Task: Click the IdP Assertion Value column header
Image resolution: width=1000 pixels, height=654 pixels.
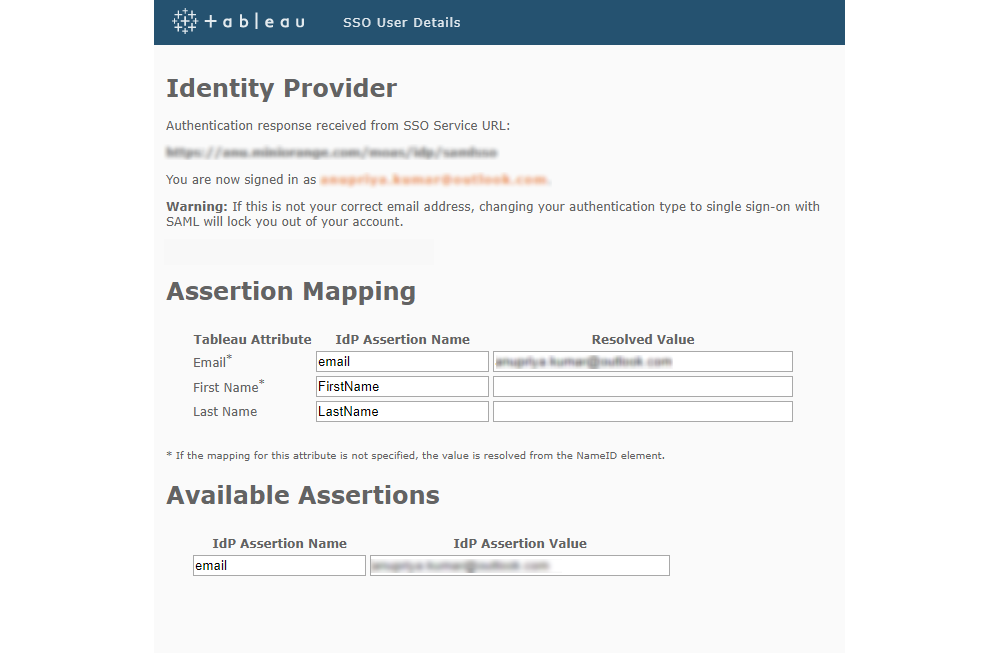Action: (x=520, y=544)
